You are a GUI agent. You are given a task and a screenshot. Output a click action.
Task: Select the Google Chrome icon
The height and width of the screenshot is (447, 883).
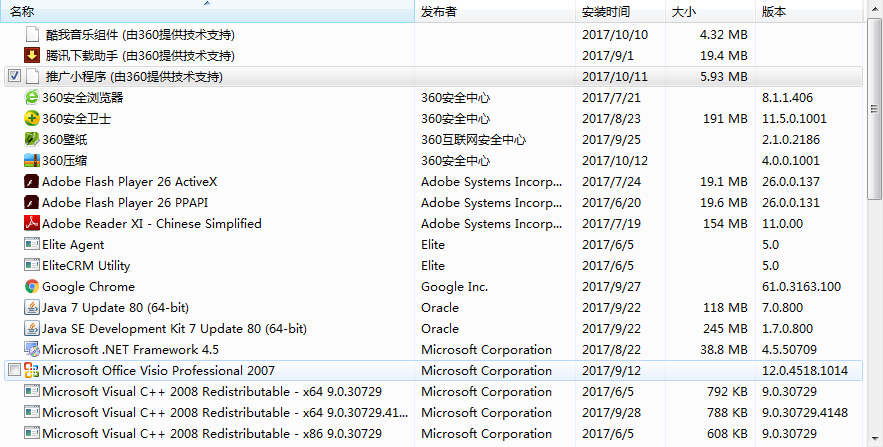pyautogui.click(x=32, y=287)
